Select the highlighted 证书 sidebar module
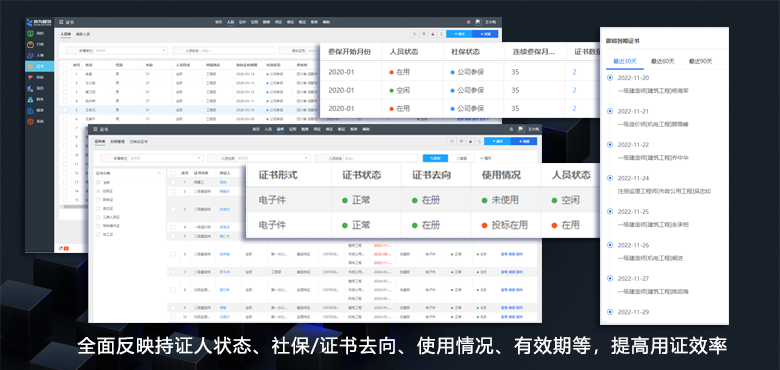Viewport: 780px width, 370px height. (x=39, y=66)
